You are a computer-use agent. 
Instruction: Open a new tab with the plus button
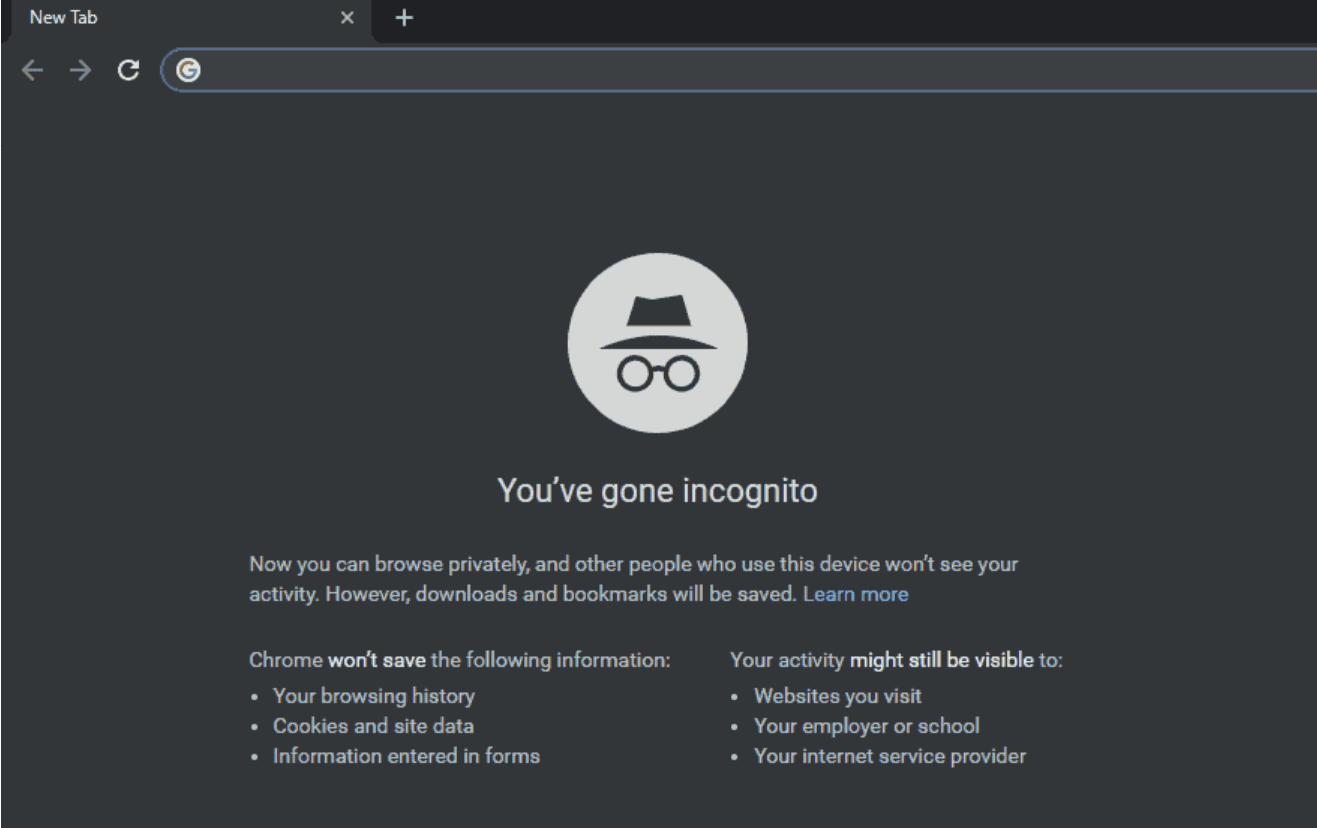[x=404, y=18]
